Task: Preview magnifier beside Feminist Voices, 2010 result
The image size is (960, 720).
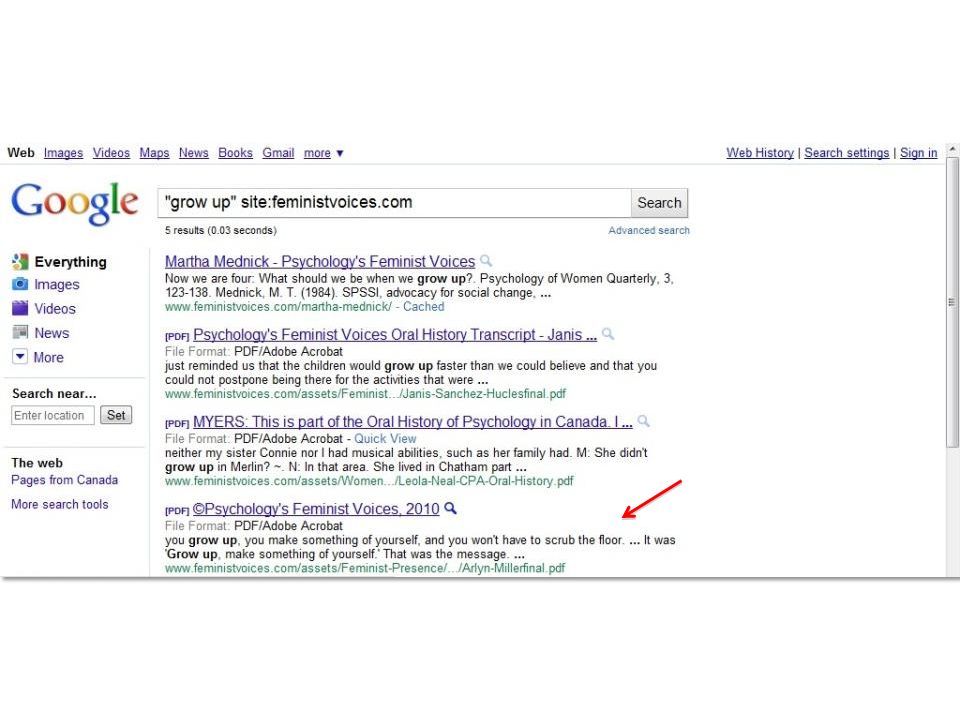Action: coord(450,508)
